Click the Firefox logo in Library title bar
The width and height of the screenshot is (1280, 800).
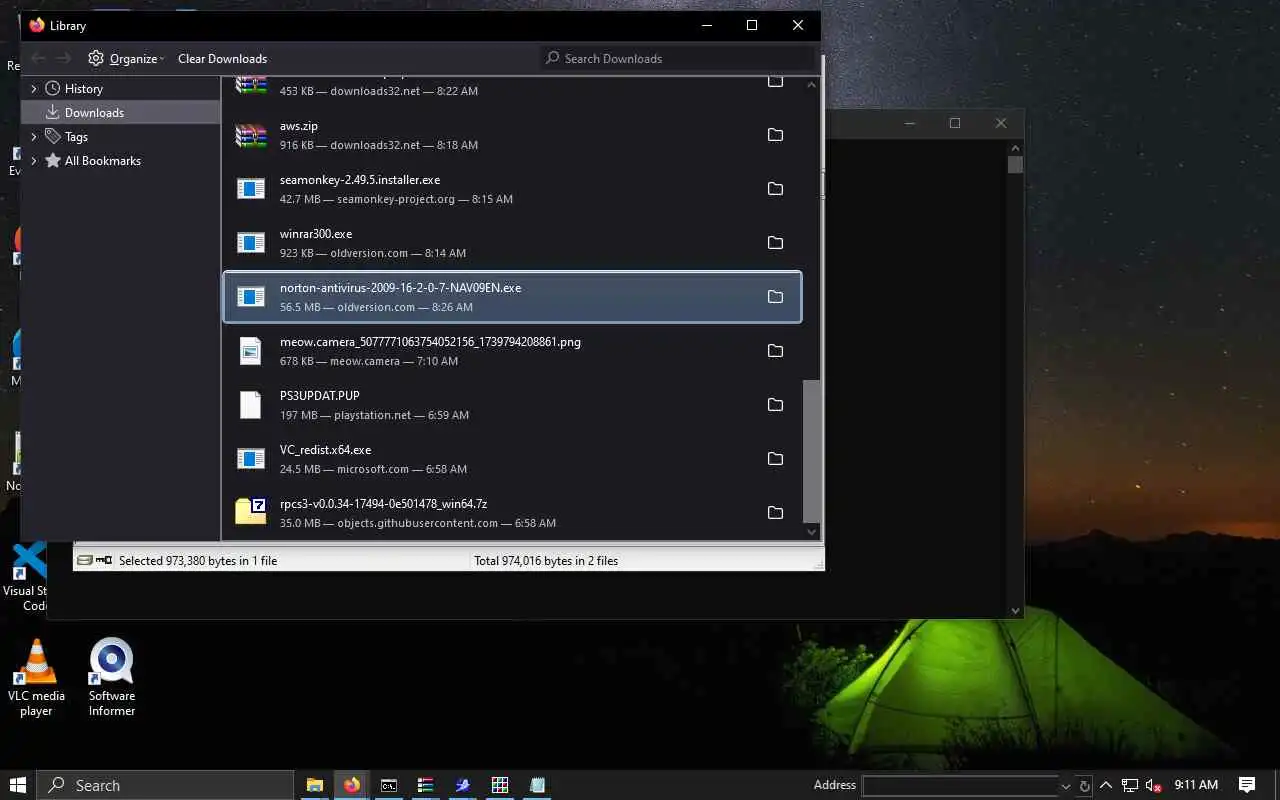(37, 25)
